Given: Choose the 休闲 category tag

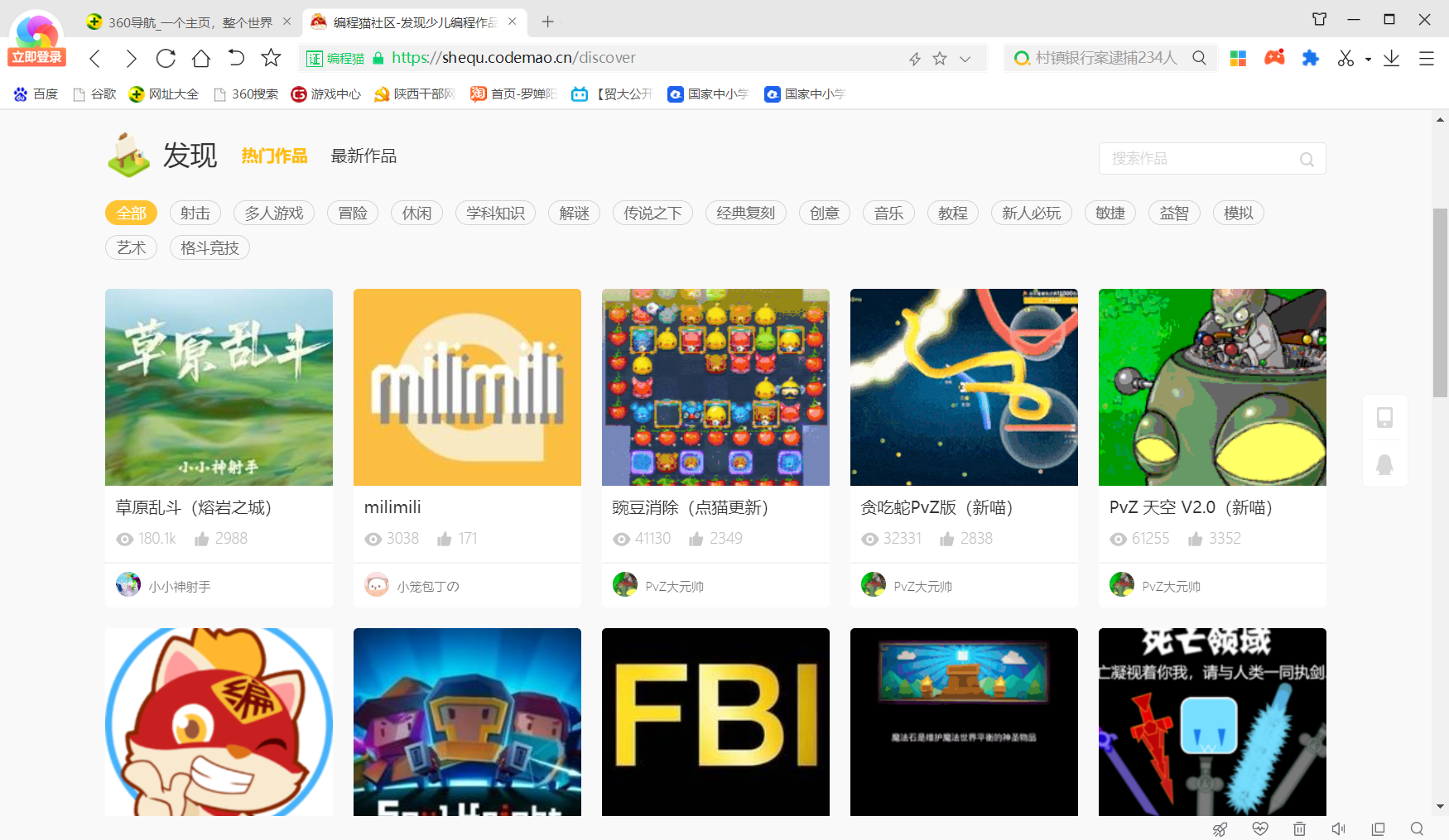Looking at the screenshot, I should pos(416,214).
